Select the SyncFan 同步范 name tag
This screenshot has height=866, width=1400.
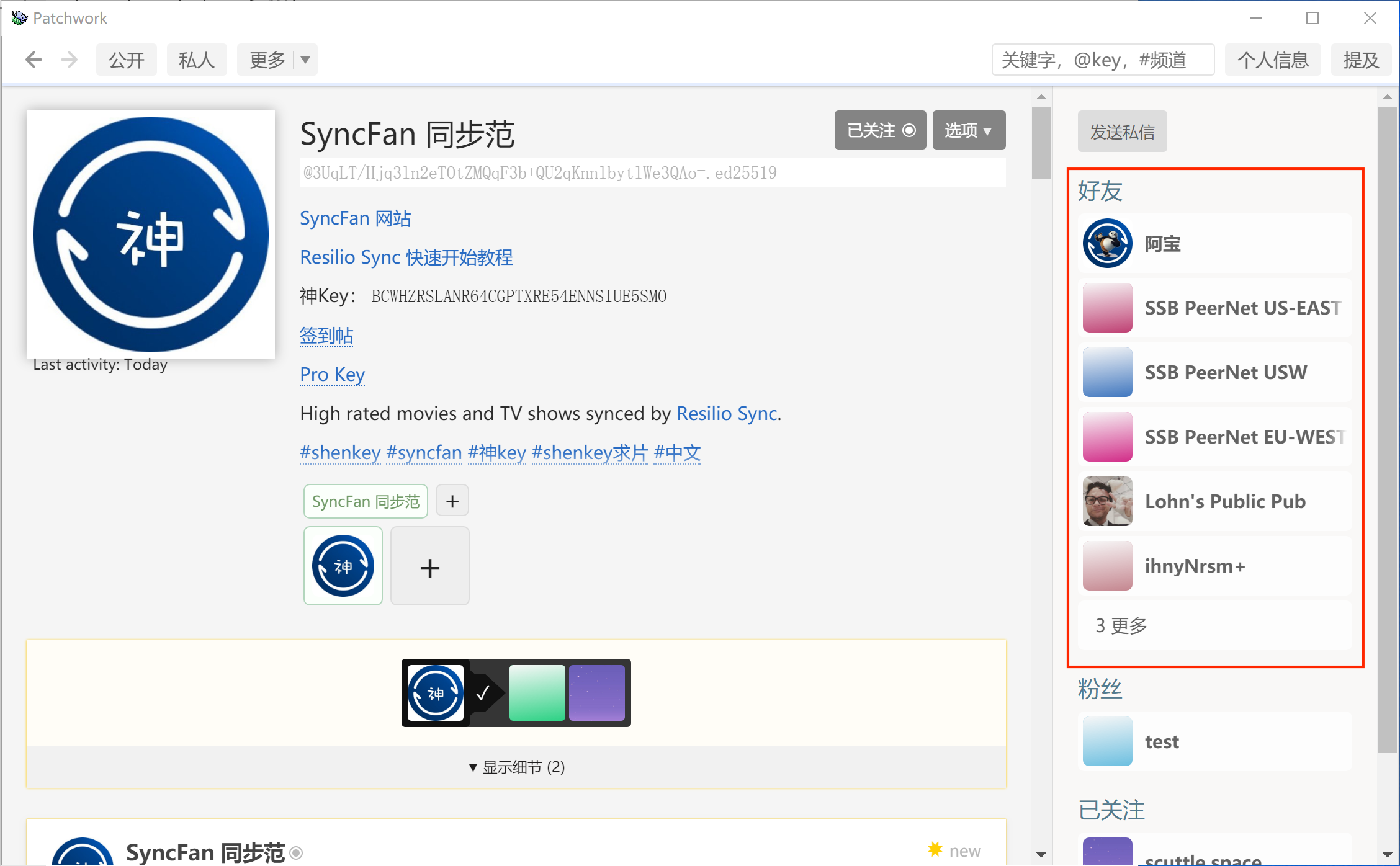point(366,501)
